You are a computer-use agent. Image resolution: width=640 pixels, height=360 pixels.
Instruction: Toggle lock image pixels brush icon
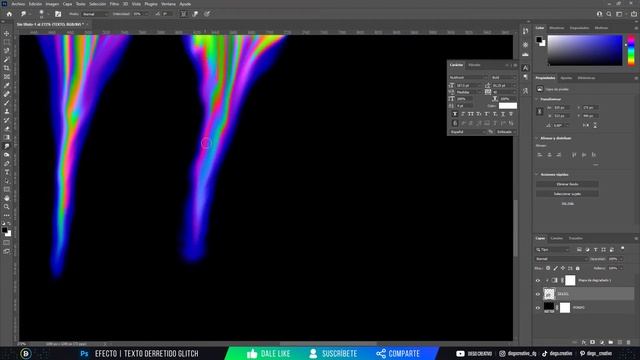(x=556, y=268)
